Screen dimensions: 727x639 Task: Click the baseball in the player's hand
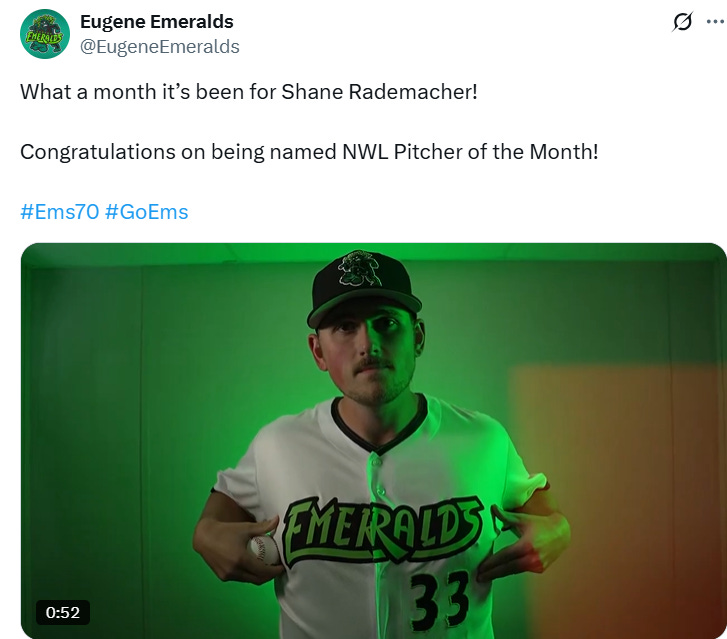click(264, 550)
